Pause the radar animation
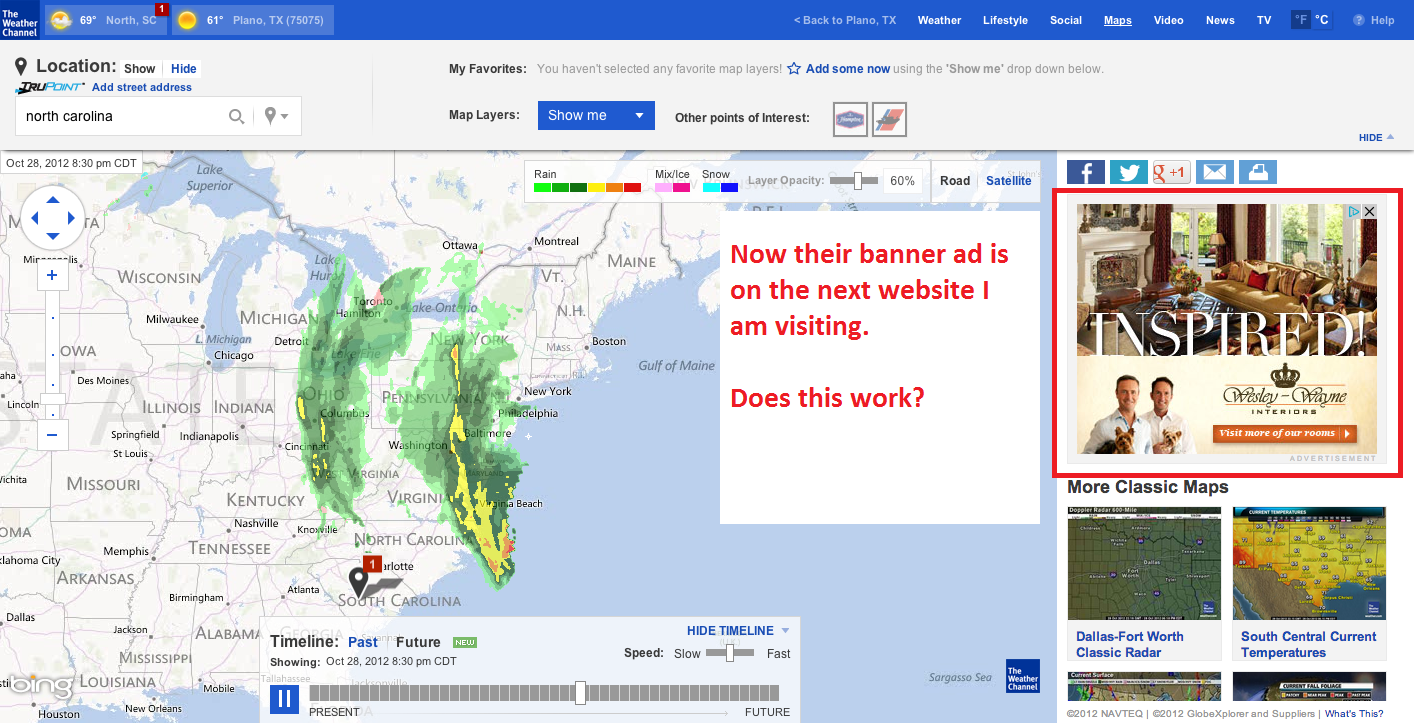The image size is (1414, 723). point(284,698)
